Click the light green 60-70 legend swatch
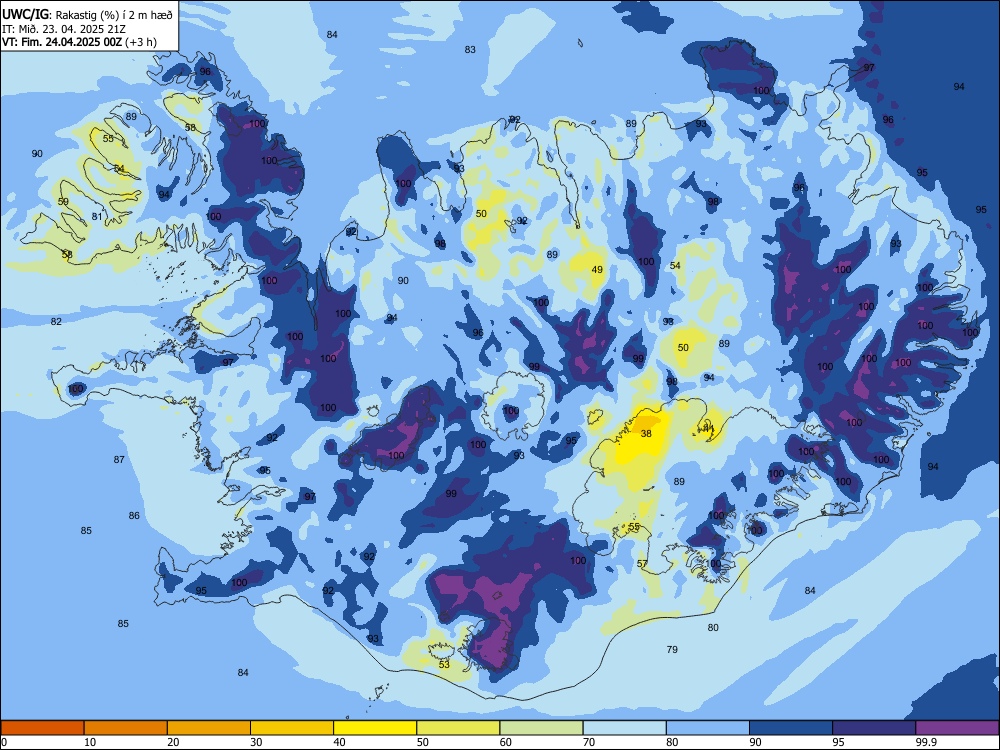 [541, 728]
